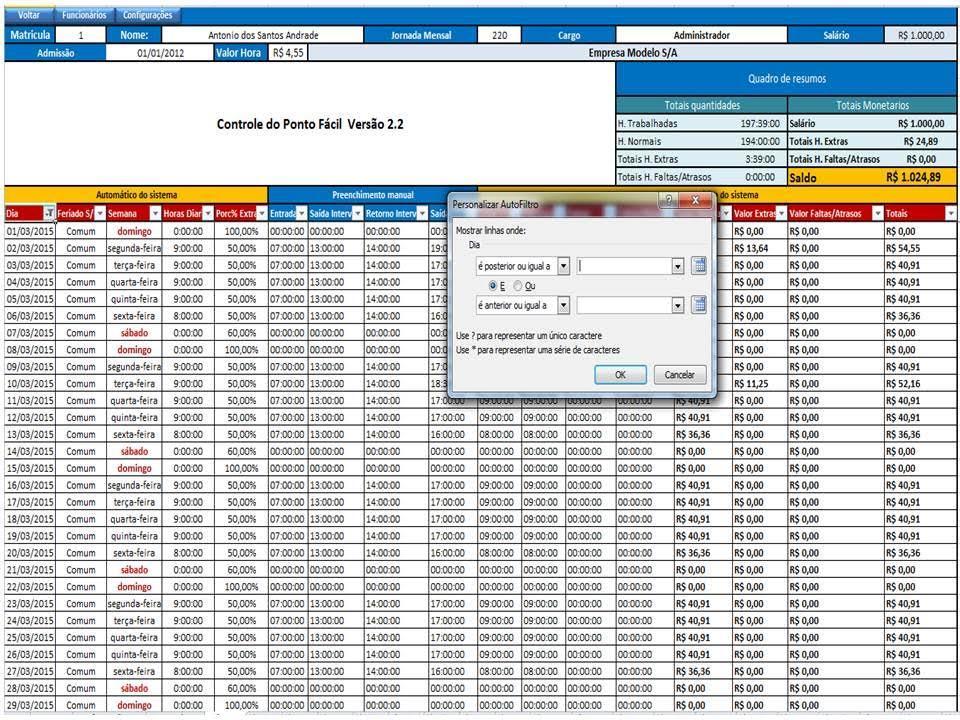Click the dialog help question-mark icon
Screen dimensions: 960x720
point(669,200)
